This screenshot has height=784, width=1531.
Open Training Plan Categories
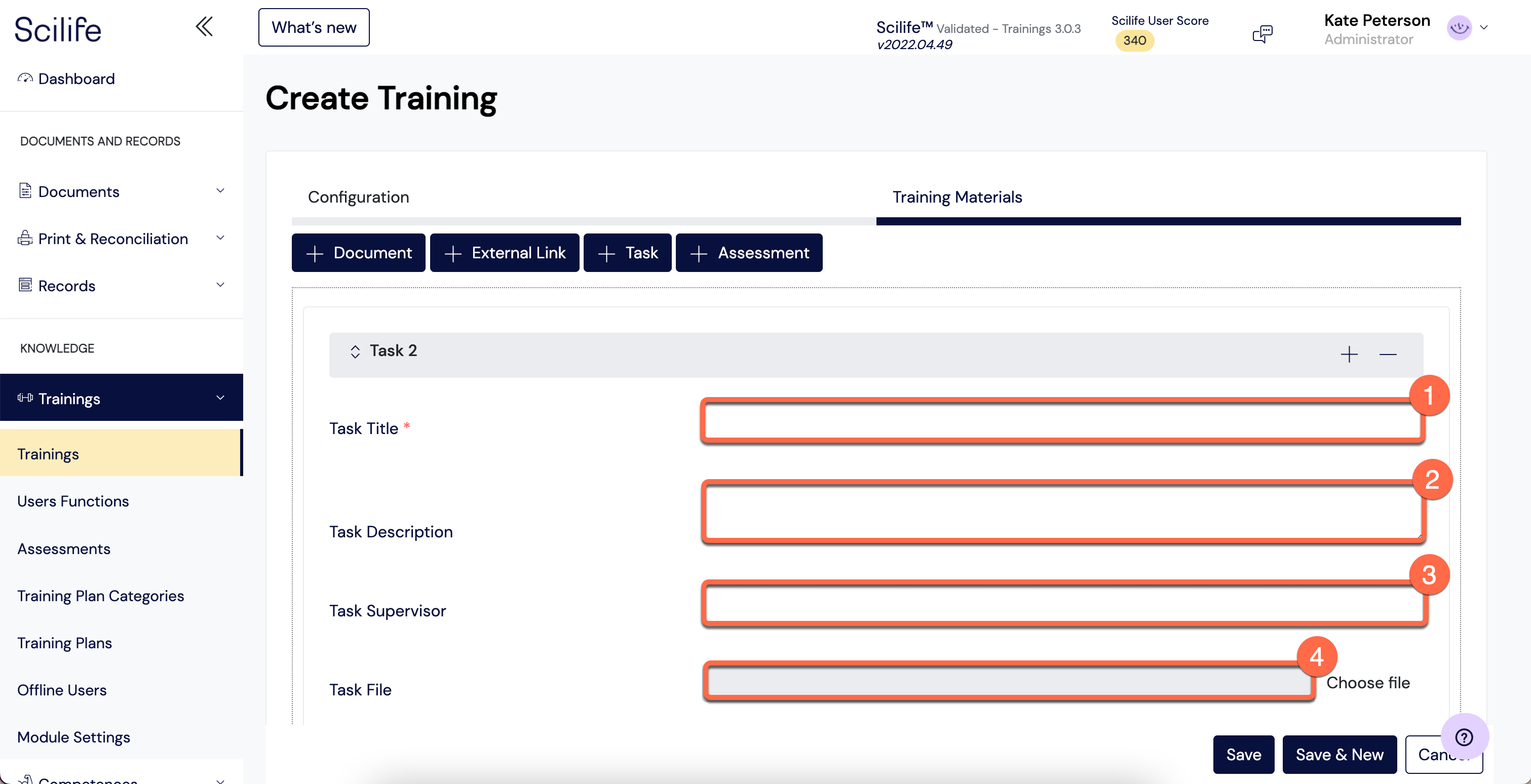100,596
